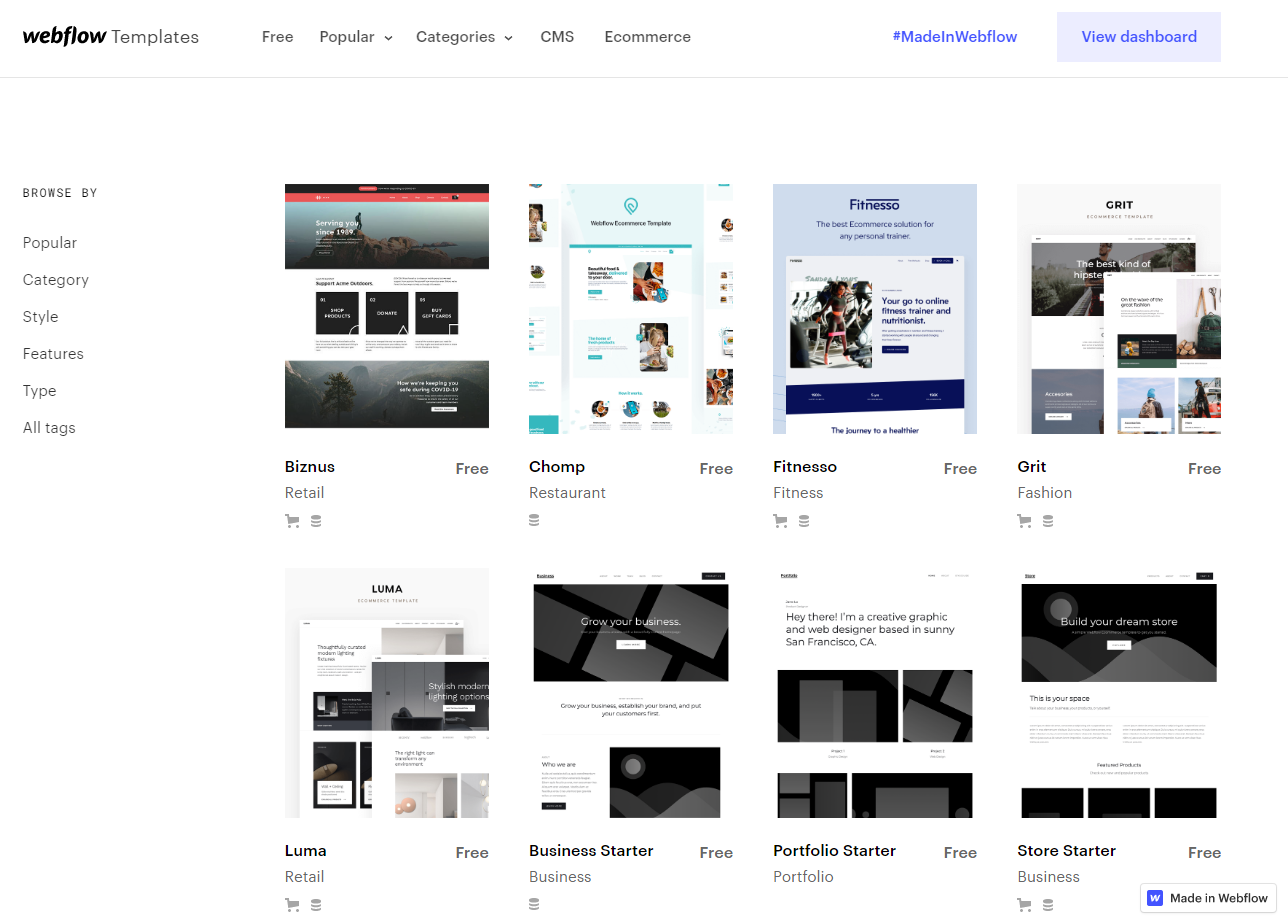Screen dimensions: 1288x920
Task: Click the Biznus CMS database icon
Action: coord(316,520)
